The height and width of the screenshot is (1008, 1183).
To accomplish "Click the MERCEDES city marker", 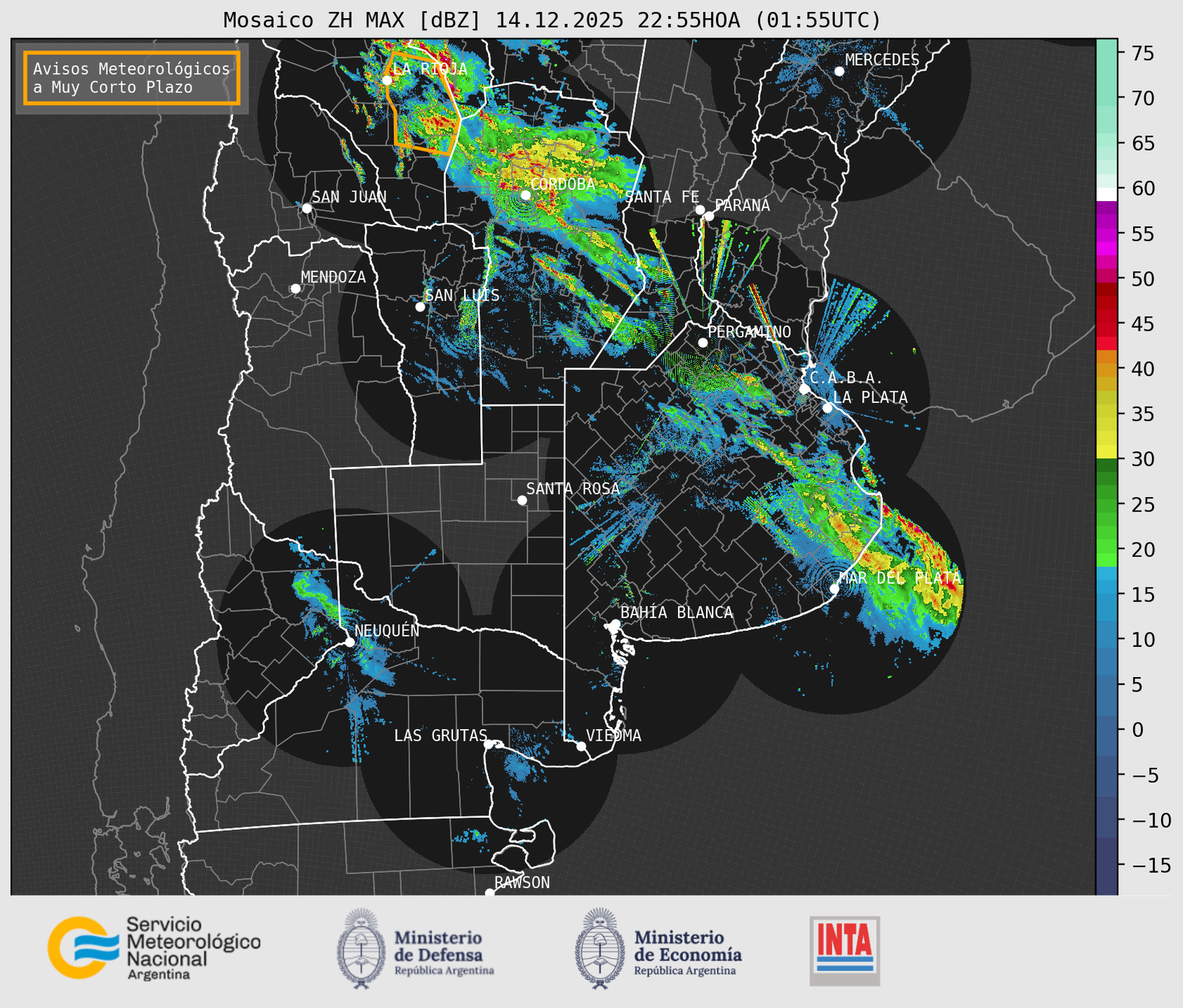I will click(839, 71).
